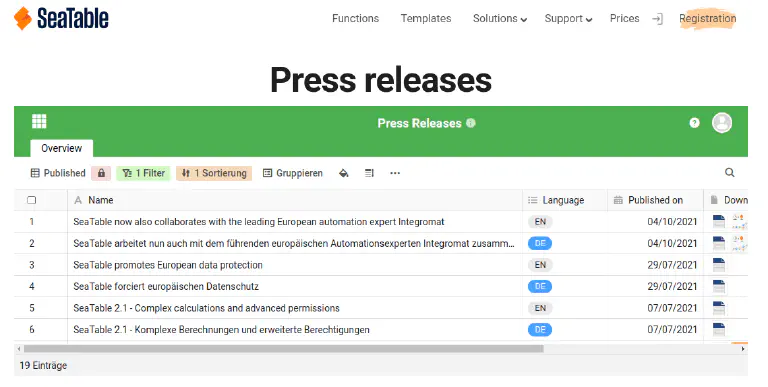Image resolution: width=768 pixels, height=387 pixels.
Task: Switch to the Overview tab
Action: (x=62, y=148)
